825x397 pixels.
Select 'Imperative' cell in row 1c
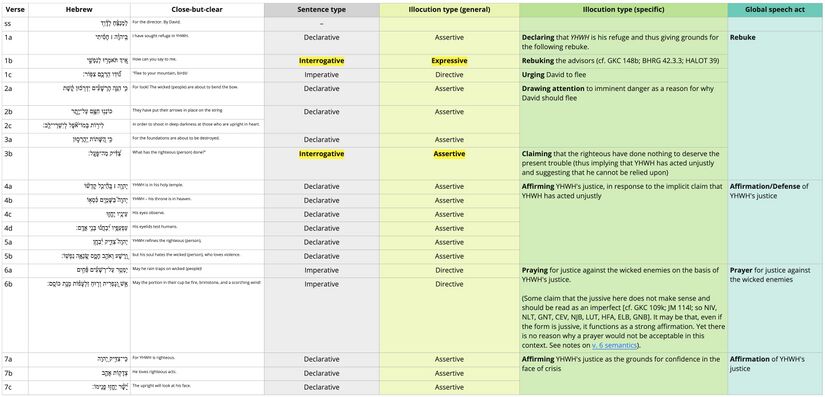point(321,75)
